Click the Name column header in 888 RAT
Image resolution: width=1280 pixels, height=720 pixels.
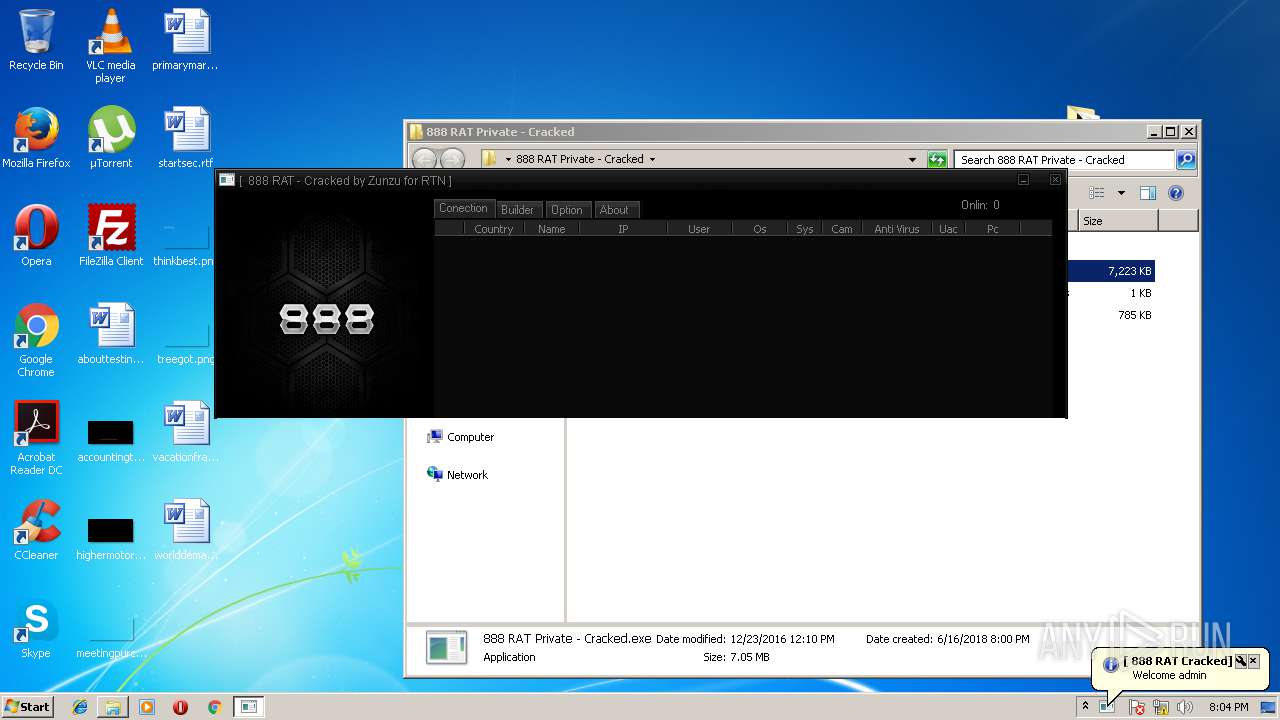[x=552, y=229]
